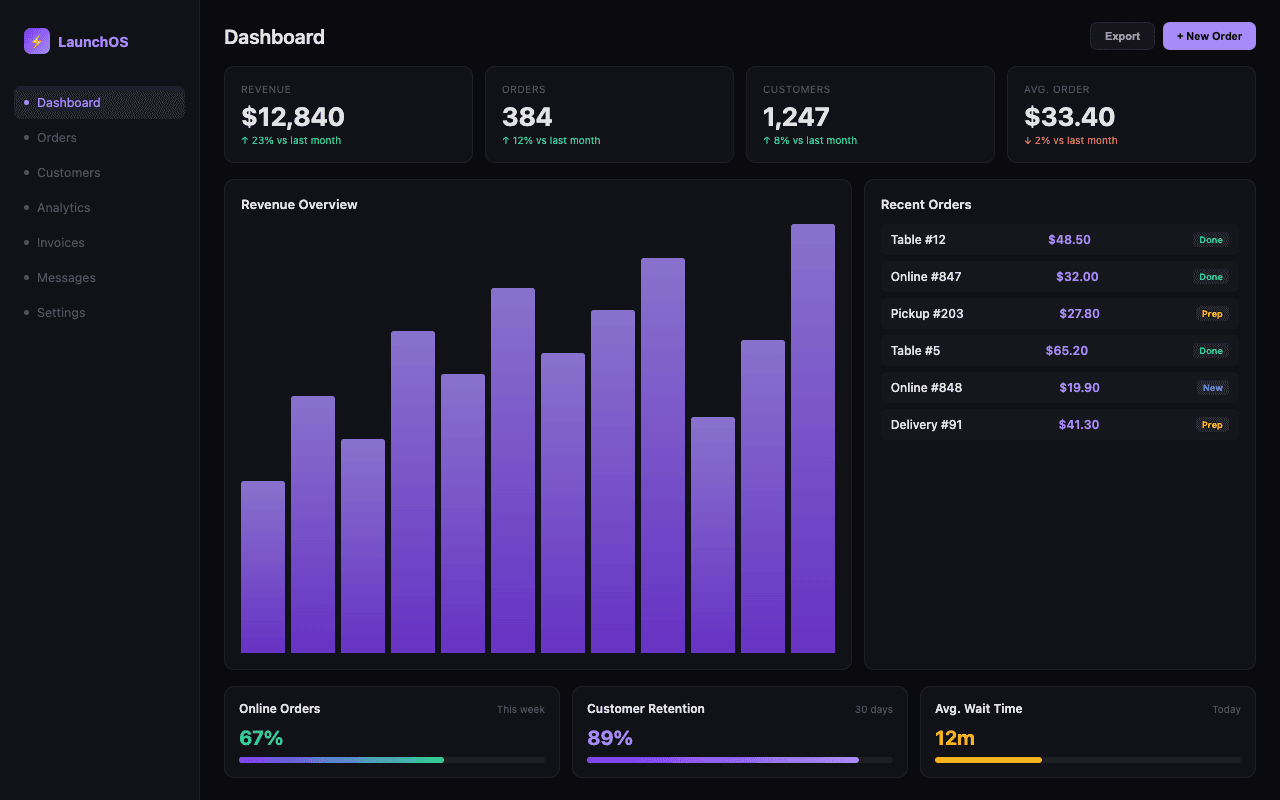Click the LaunchOS lightning bolt logo
Viewport: 1280px width, 800px height.
tap(36, 41)
